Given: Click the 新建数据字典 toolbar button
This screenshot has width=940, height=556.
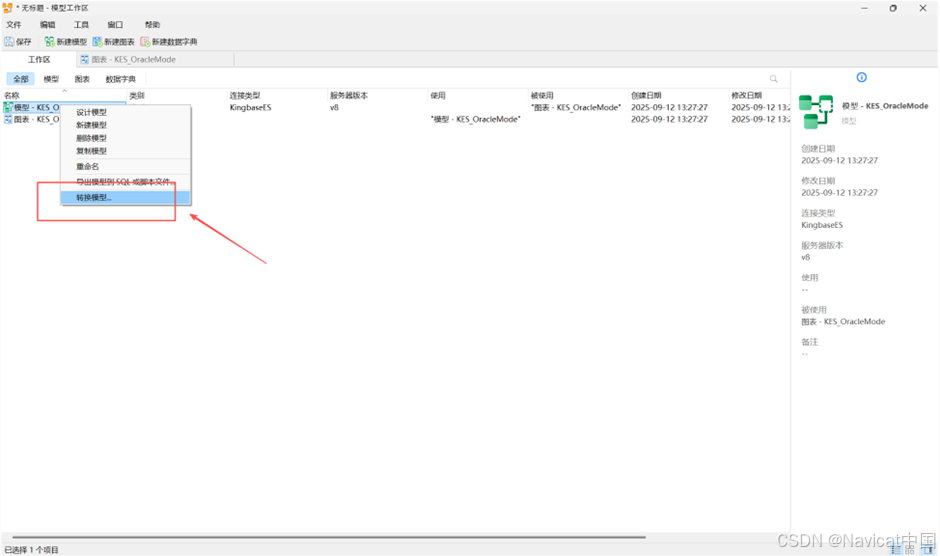Looking at the screenshot, I should (x=169, y=41).
